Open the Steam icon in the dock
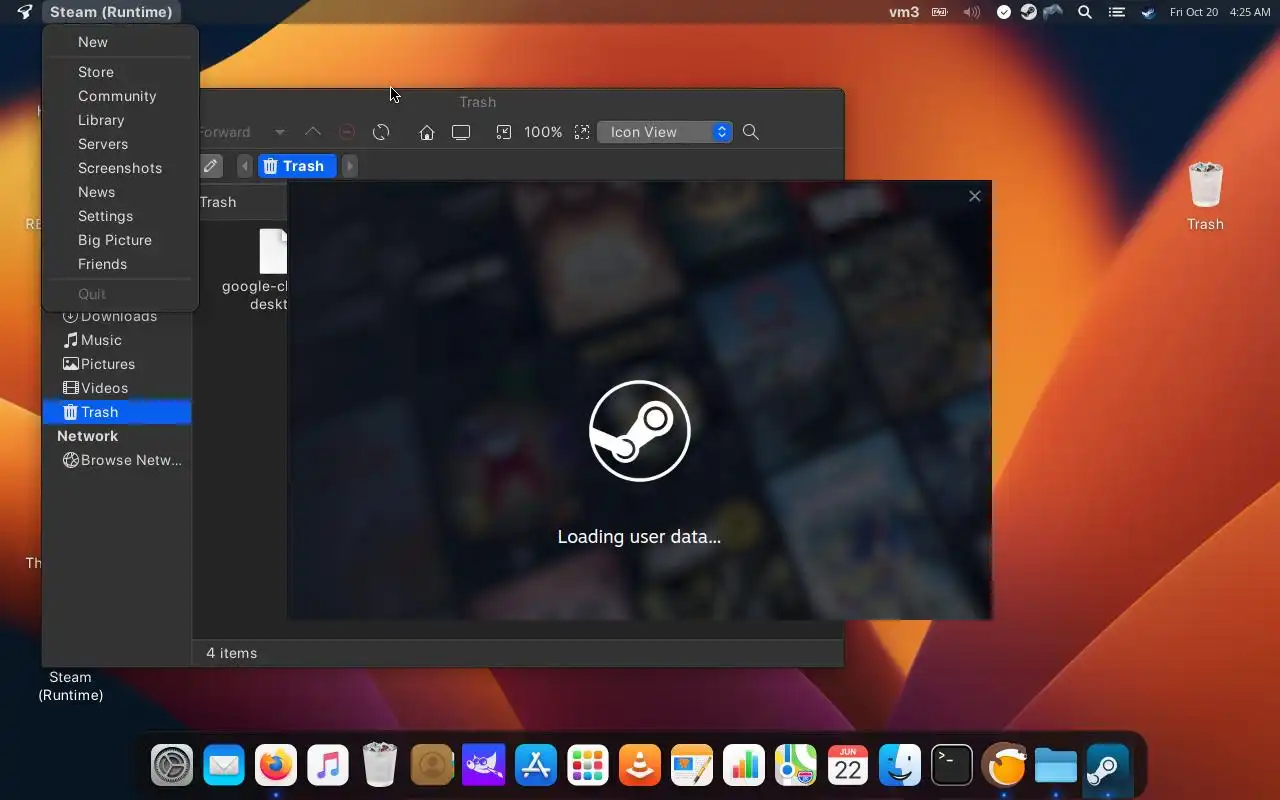Viewport: 1280px width, 800px height. [x=1108, y=767]
